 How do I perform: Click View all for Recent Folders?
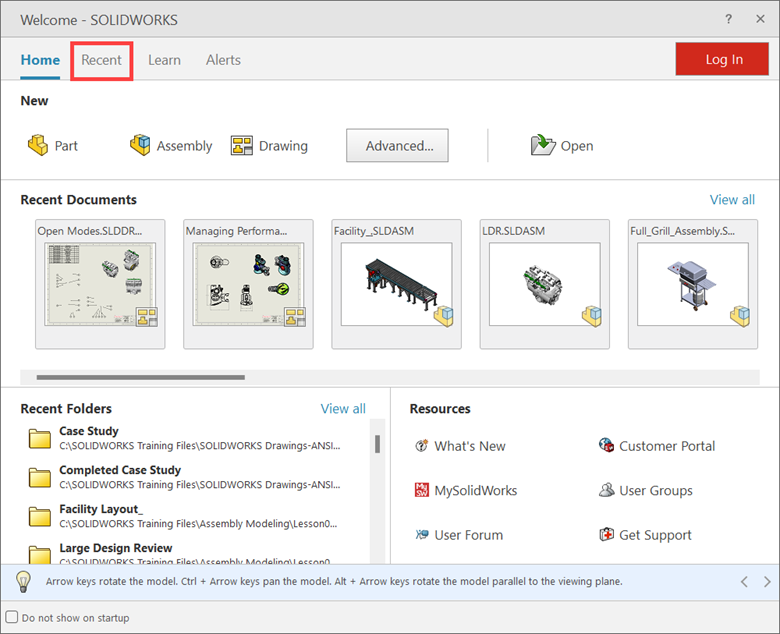(x=343, y=409)
